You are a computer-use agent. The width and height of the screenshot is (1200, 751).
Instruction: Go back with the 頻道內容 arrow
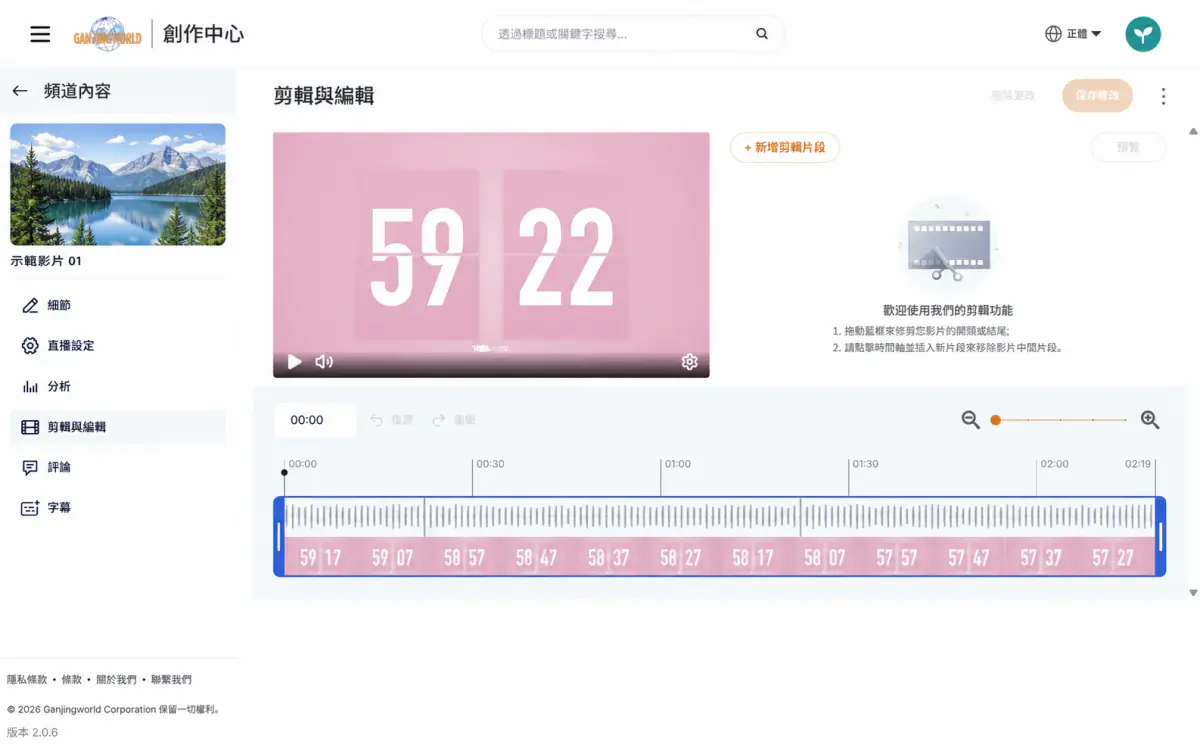tap(20, 91)
